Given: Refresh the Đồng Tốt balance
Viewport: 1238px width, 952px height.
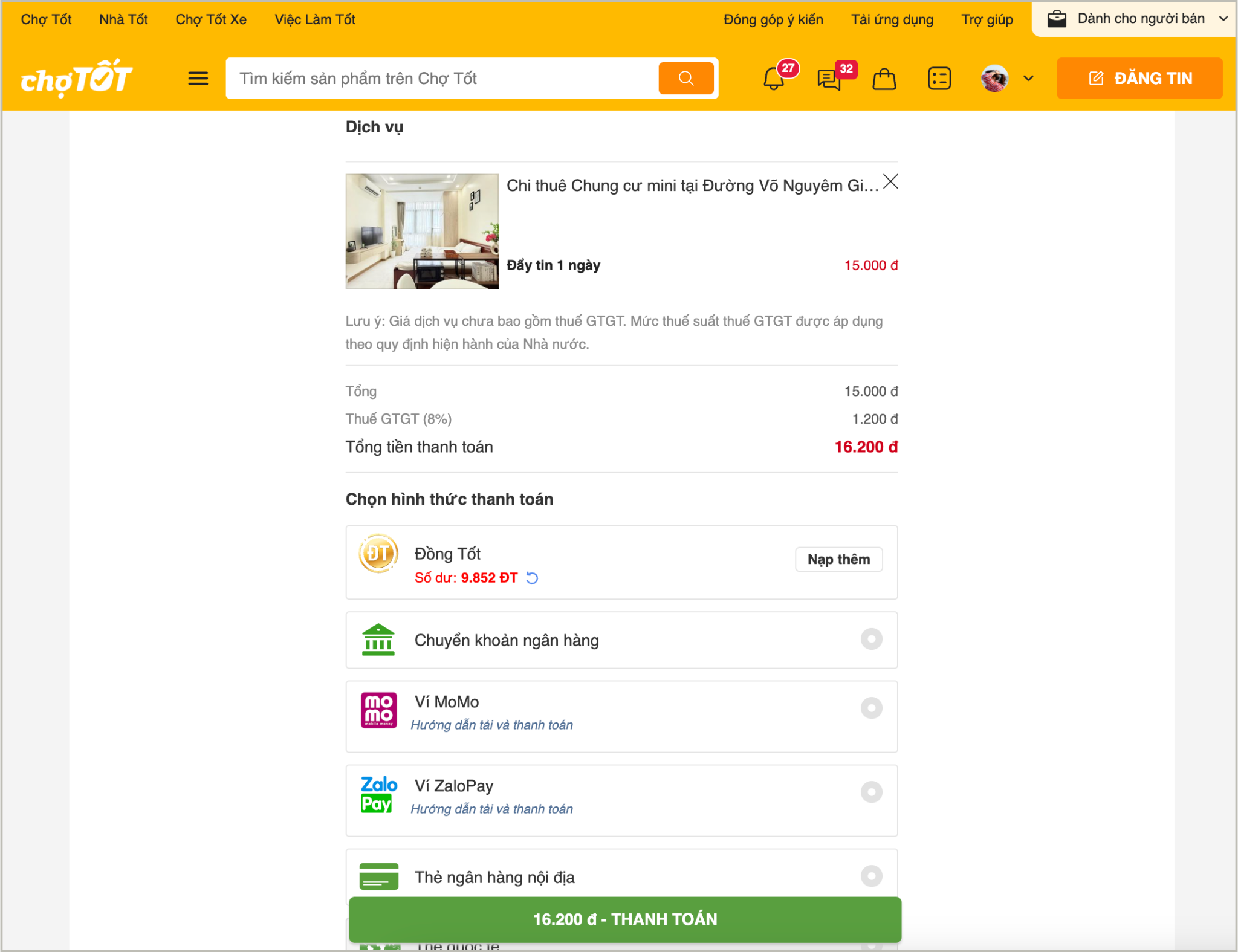Looking at the screenshot, I should click(x=532, y=578).
